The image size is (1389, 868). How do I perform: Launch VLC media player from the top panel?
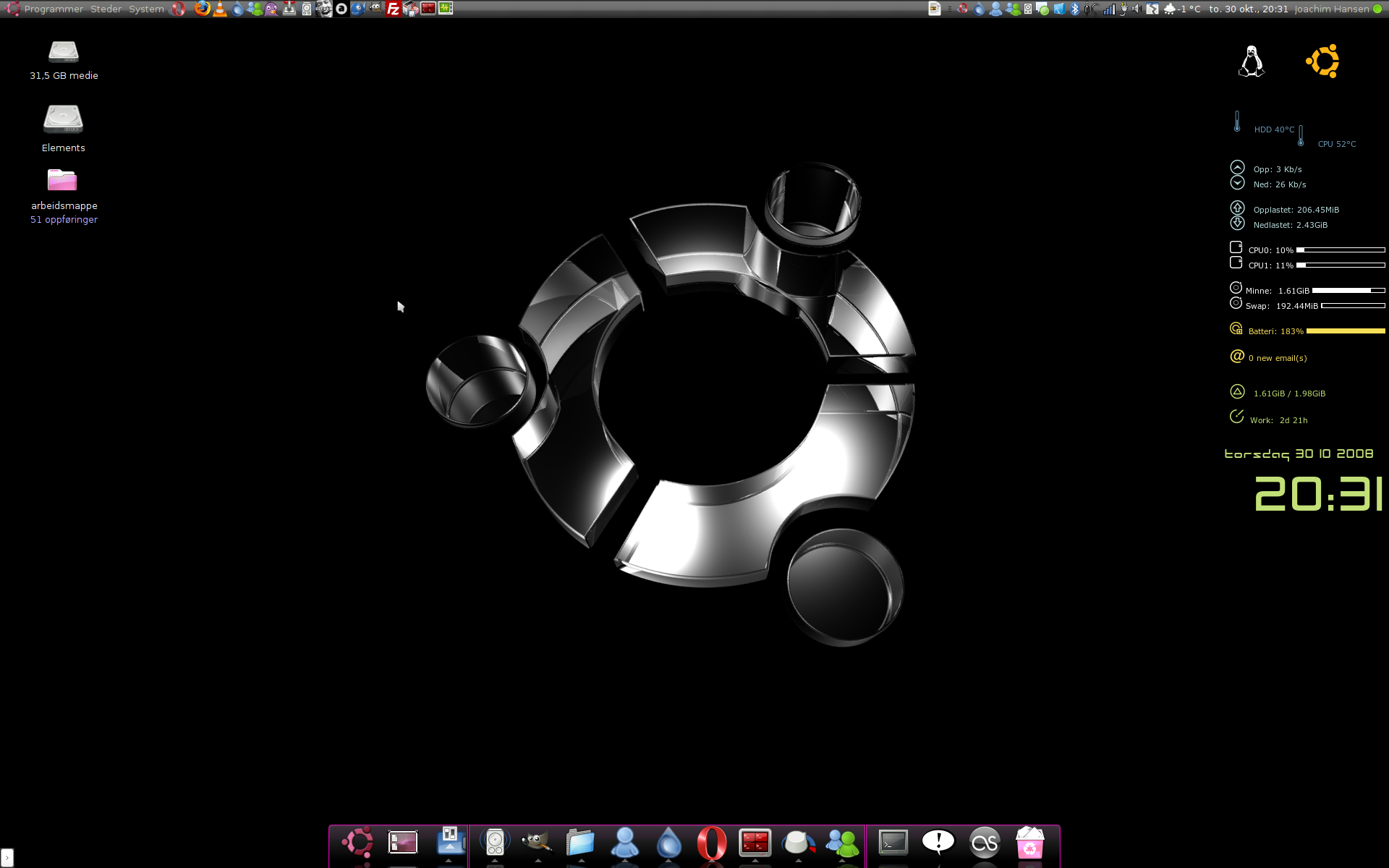coord(220,9)
